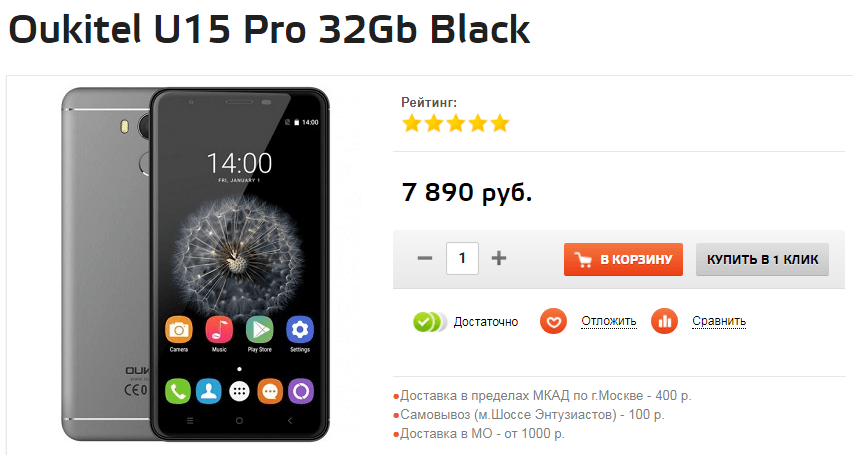Viewport: 853px width, 455px height.
Task: Click the Settings gear icon on the phone image
Action: [x=300, y=329]
